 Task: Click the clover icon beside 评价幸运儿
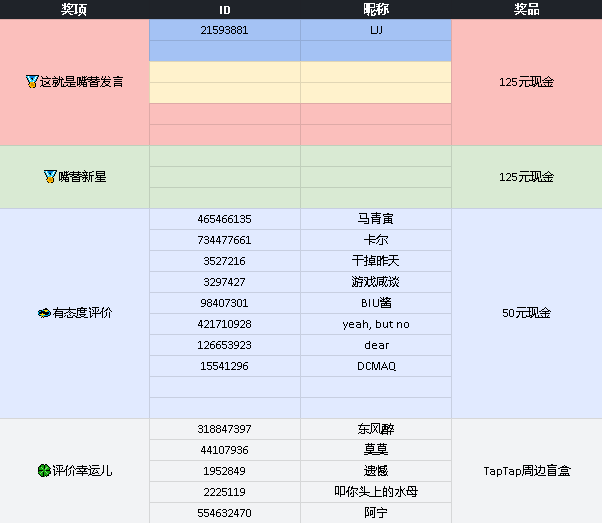(x=44, y=470)
